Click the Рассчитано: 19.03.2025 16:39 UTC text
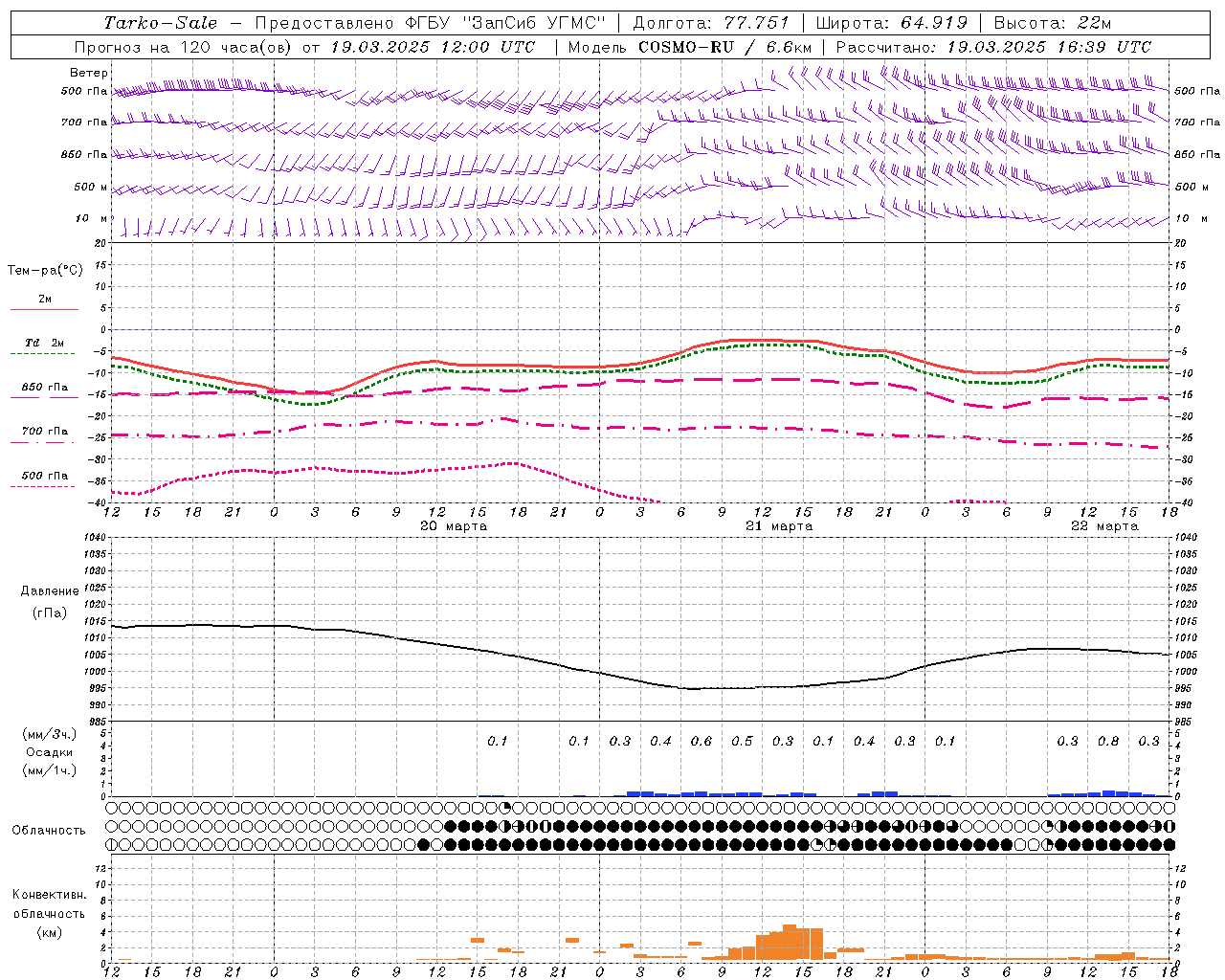 click(993, 47)
